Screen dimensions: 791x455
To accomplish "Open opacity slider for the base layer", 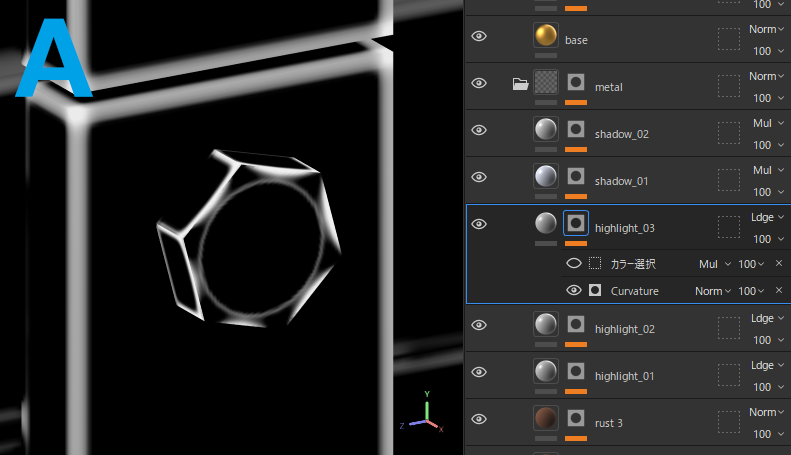I will tap(762, 51).
